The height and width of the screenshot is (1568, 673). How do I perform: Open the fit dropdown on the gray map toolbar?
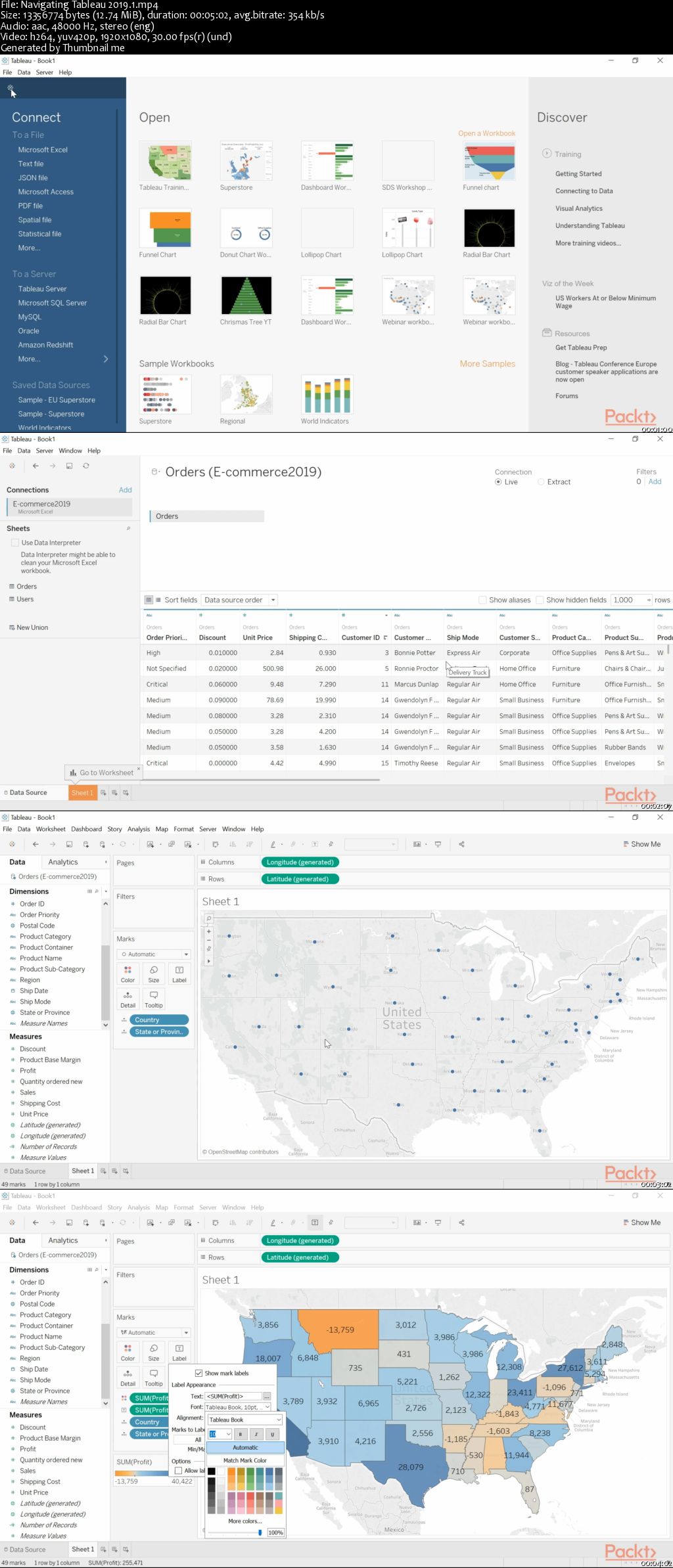click(371, 844)
